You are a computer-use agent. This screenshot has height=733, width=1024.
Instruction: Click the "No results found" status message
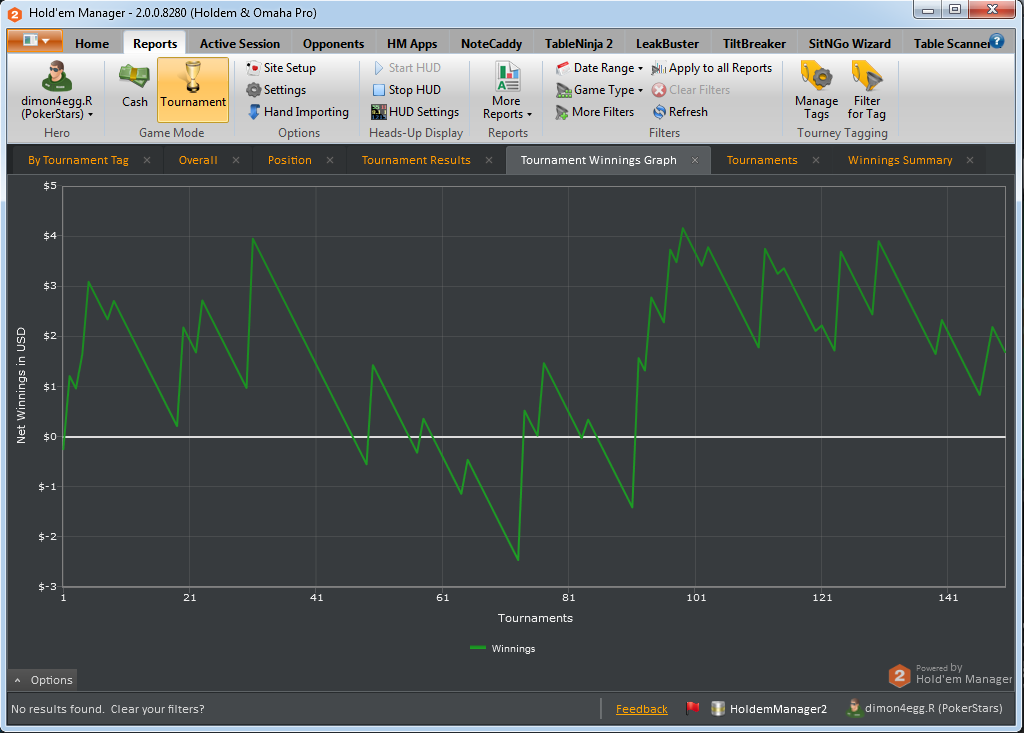coord(108,709)
